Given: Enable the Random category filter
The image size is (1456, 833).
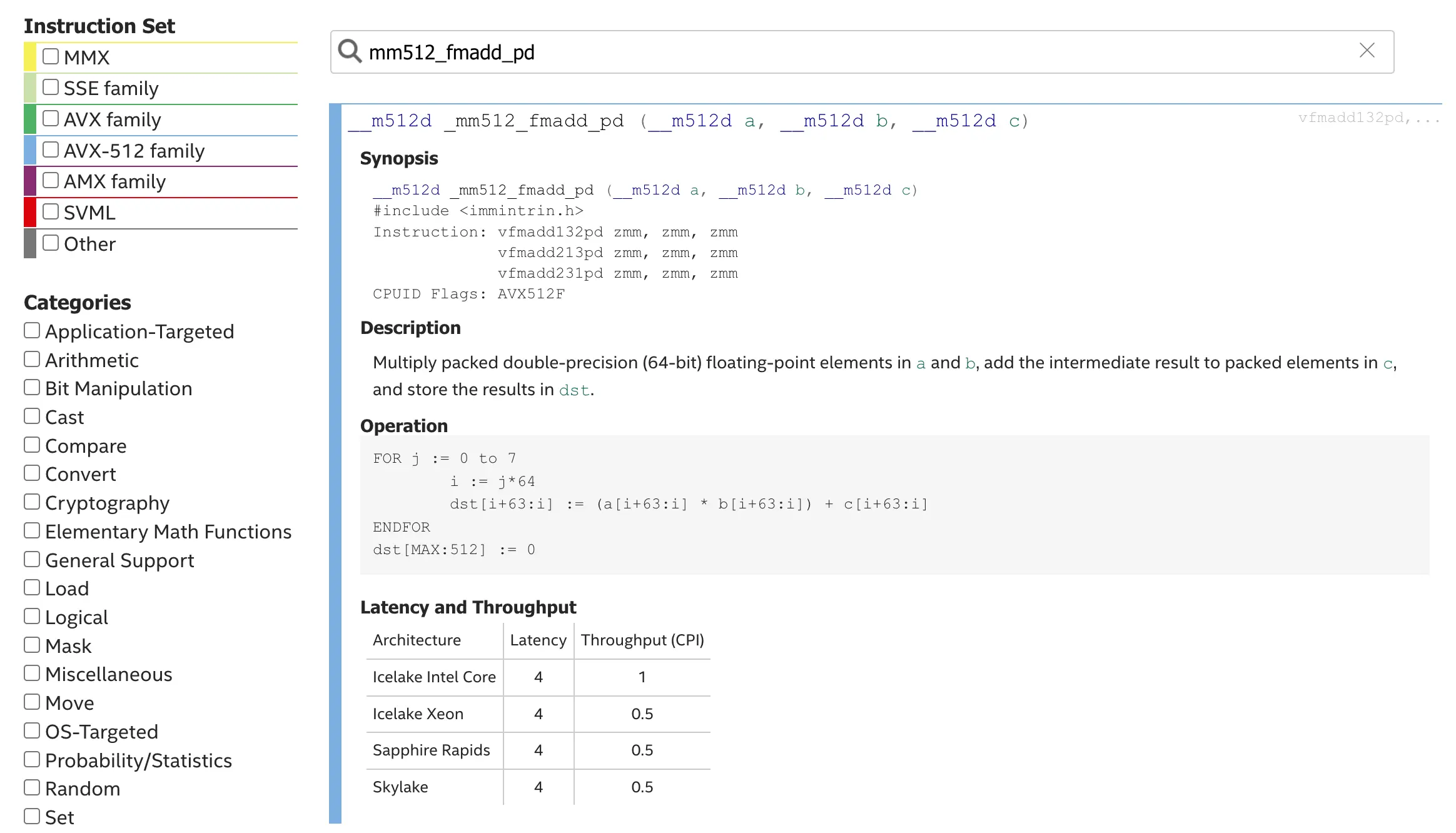Looking at the screenshot, I should pos(32,787).
